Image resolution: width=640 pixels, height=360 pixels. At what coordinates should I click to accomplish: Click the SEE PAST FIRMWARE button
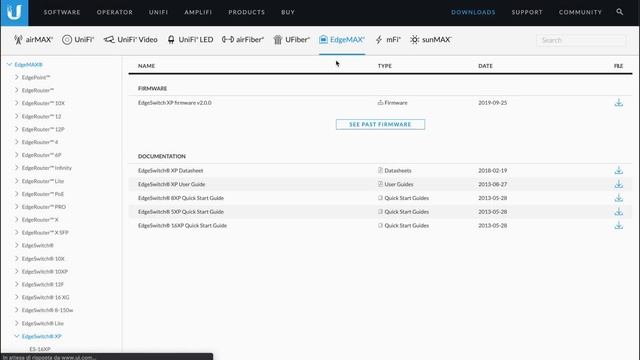(x=380, y=124)
